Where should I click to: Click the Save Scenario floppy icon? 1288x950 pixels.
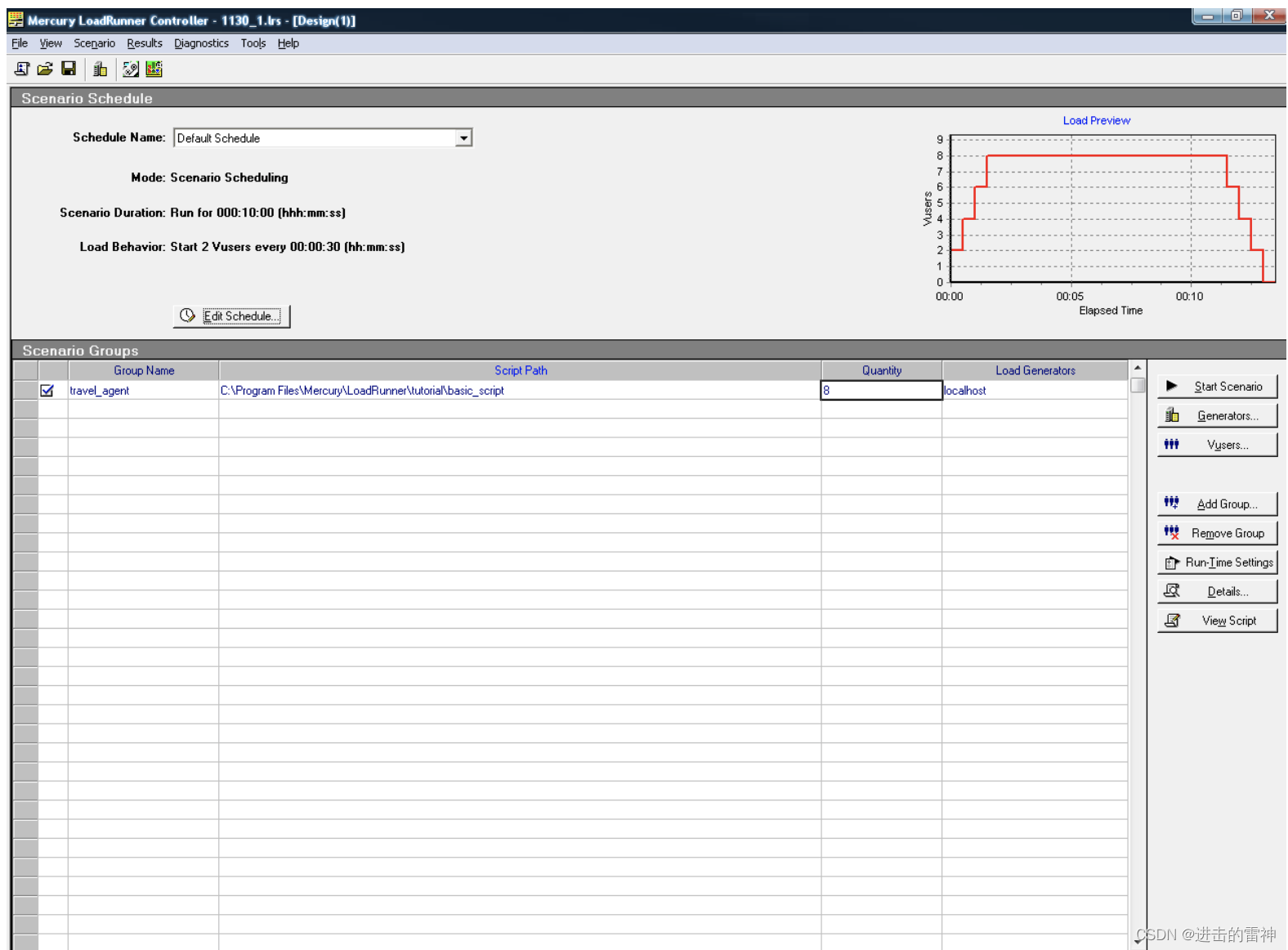[69, 69]
